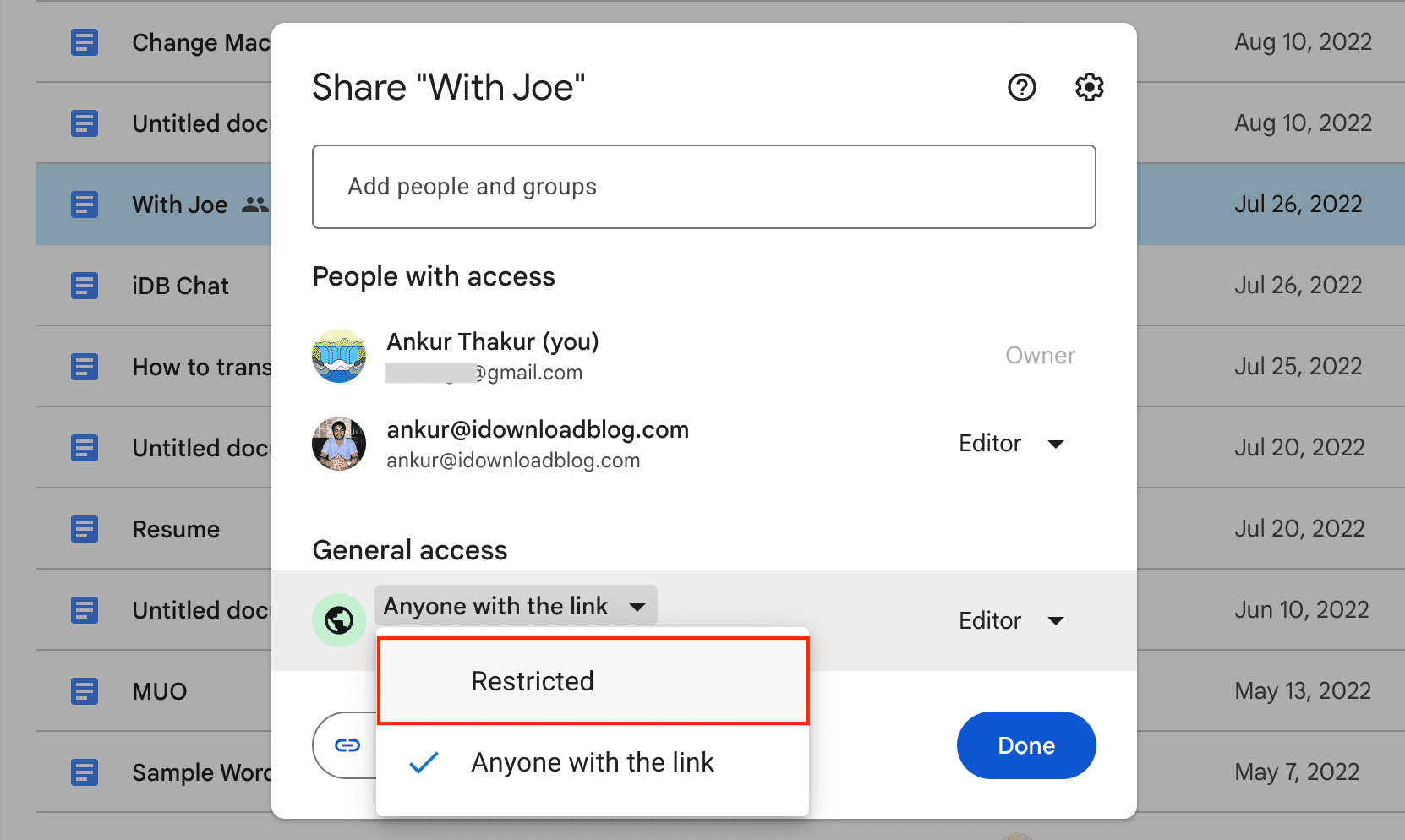Viewport: 1405px width, 840px height.
Task: Select Restricted from the access menu
Action: (593, 681)
